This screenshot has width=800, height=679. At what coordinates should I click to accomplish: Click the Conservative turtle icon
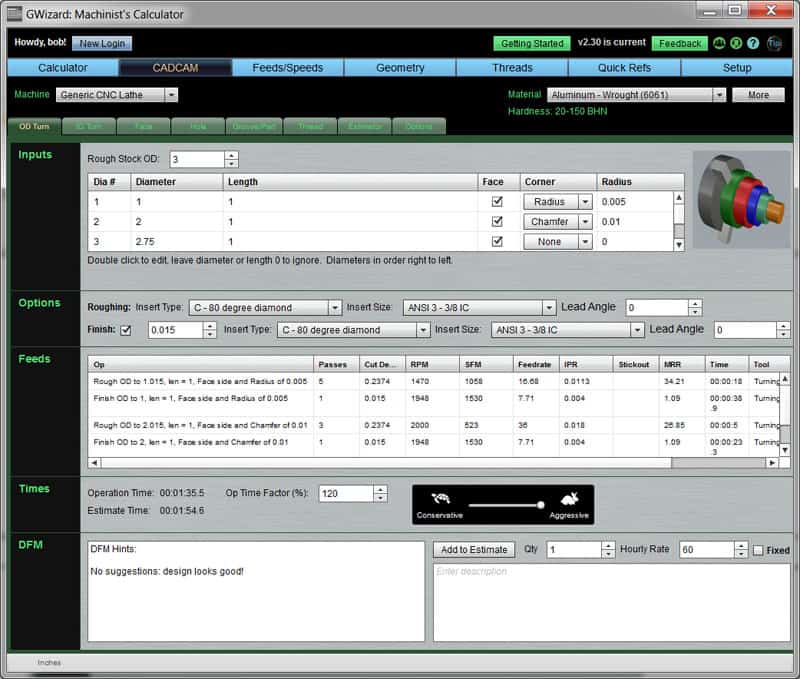tap(439, 499)
